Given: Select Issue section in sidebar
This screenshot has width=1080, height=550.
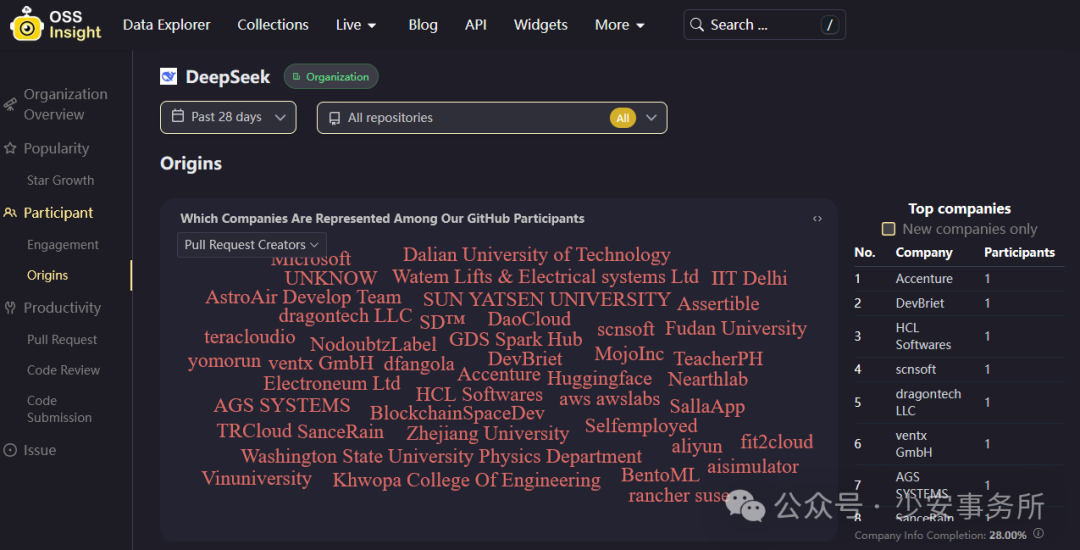Looking at the screenshot, I should (x=40, y=450).
